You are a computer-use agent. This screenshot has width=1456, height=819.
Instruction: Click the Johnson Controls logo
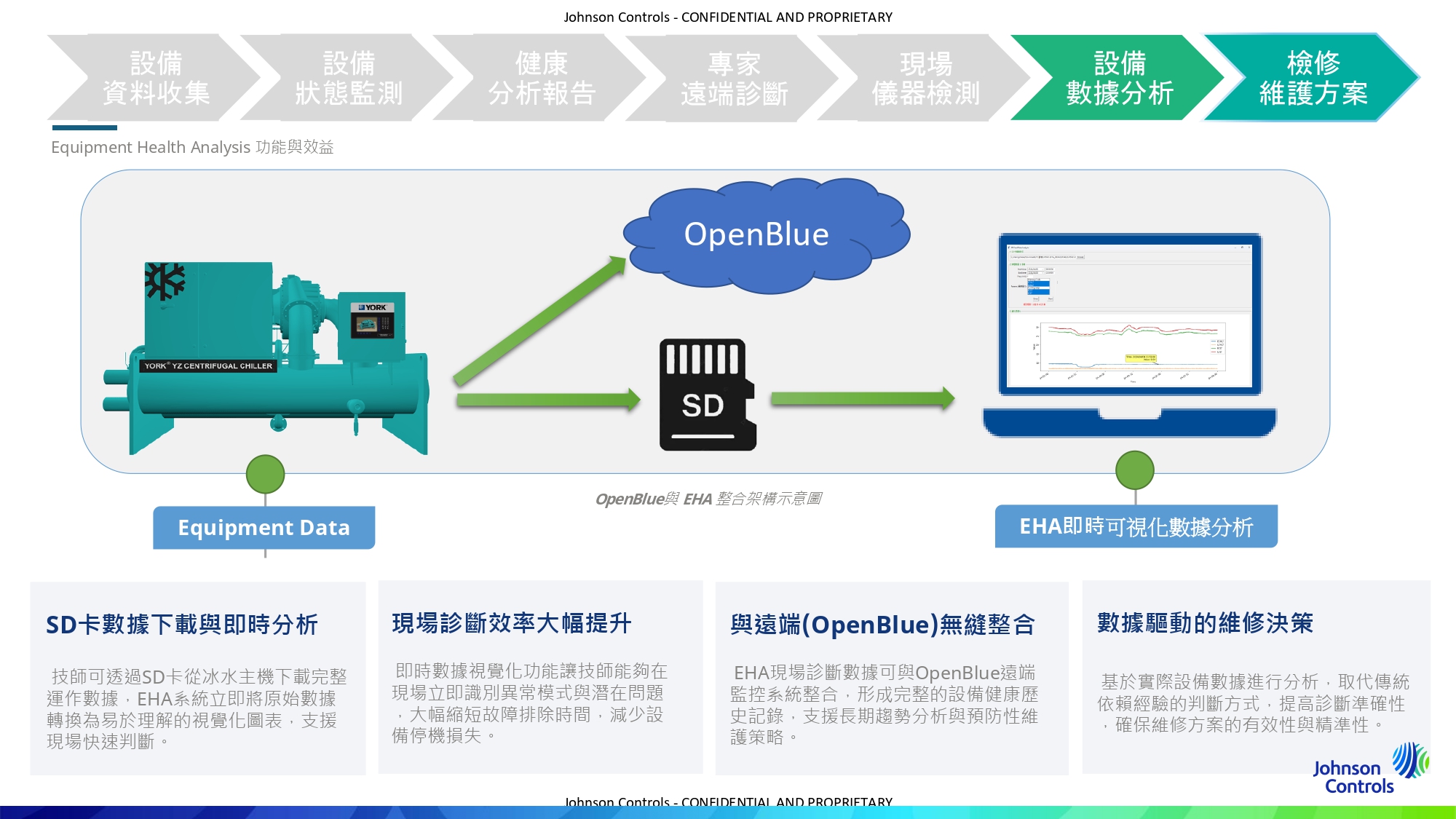point(1369,770)
